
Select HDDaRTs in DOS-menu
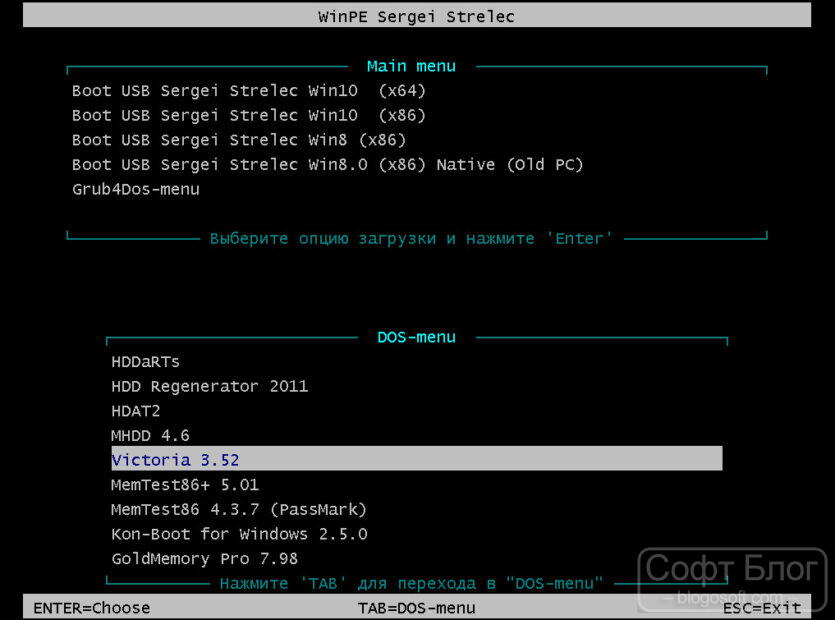[145, 362]
